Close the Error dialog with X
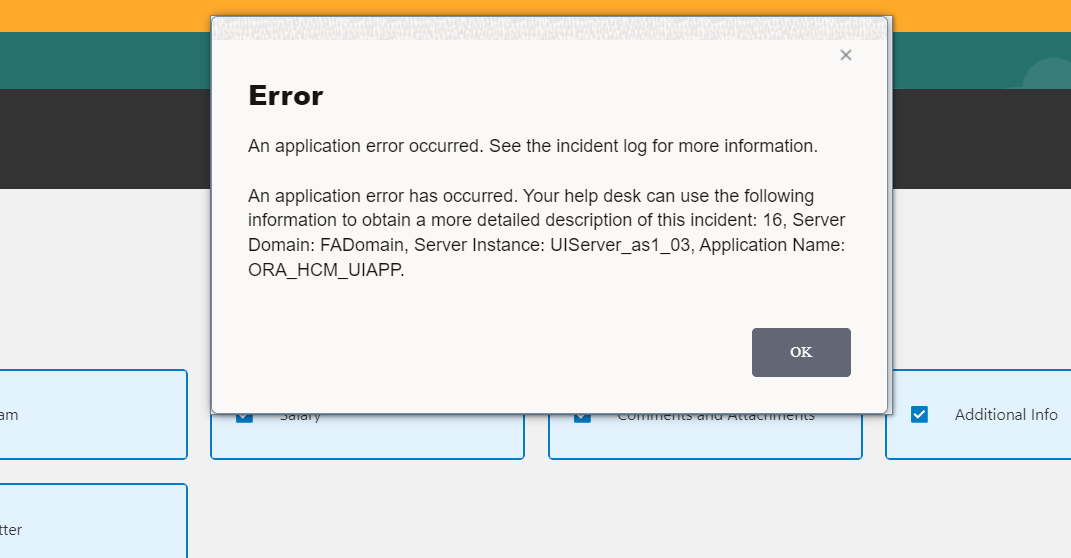Image resolution: width=1071 pixels, height=558 pixels. click(846, 55)
